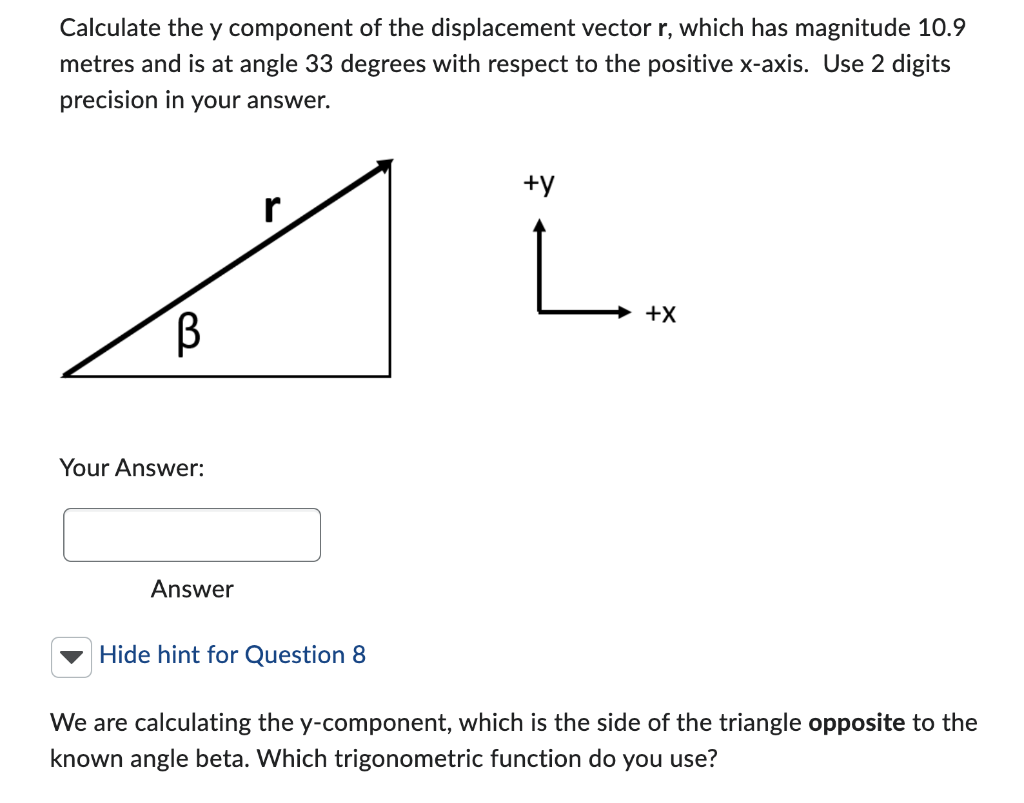Click the +x axis label
The image size is (1024, 803).
tap(660, 313)
